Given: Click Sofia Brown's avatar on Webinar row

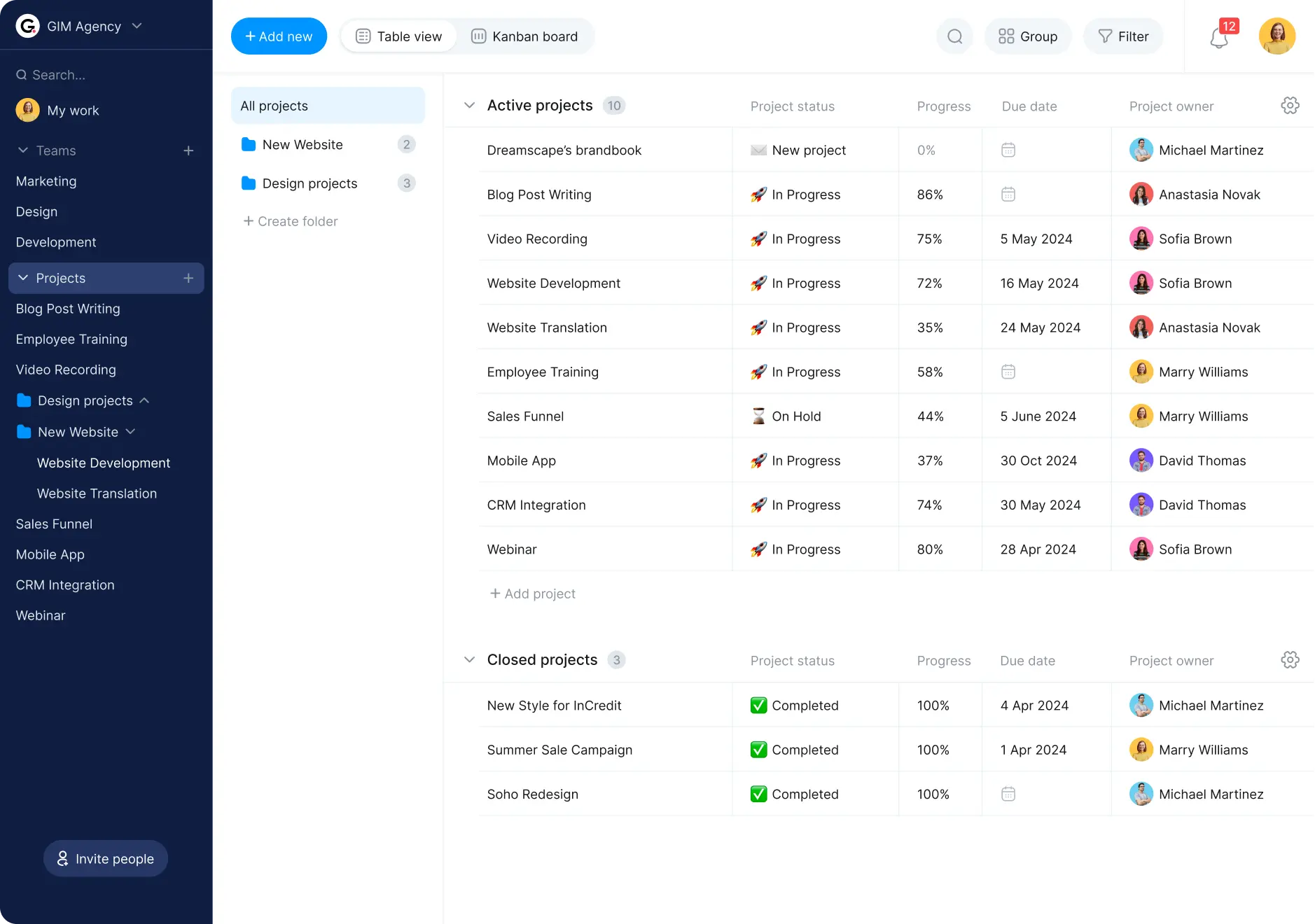Looking at the screenshot, I should (1141, 549).
